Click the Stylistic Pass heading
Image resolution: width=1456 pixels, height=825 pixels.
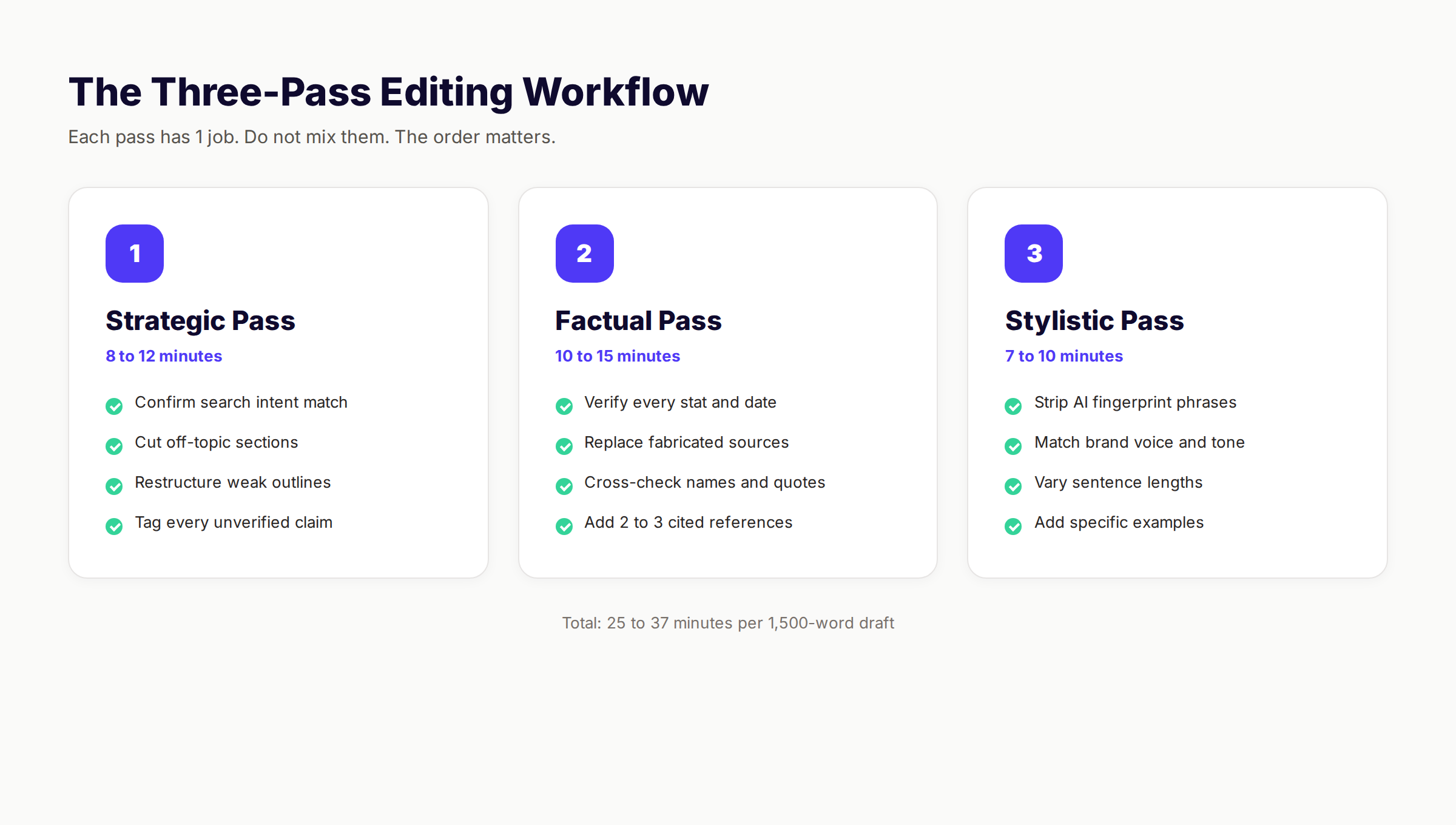pyautogui.click(x=1094, y=321)
